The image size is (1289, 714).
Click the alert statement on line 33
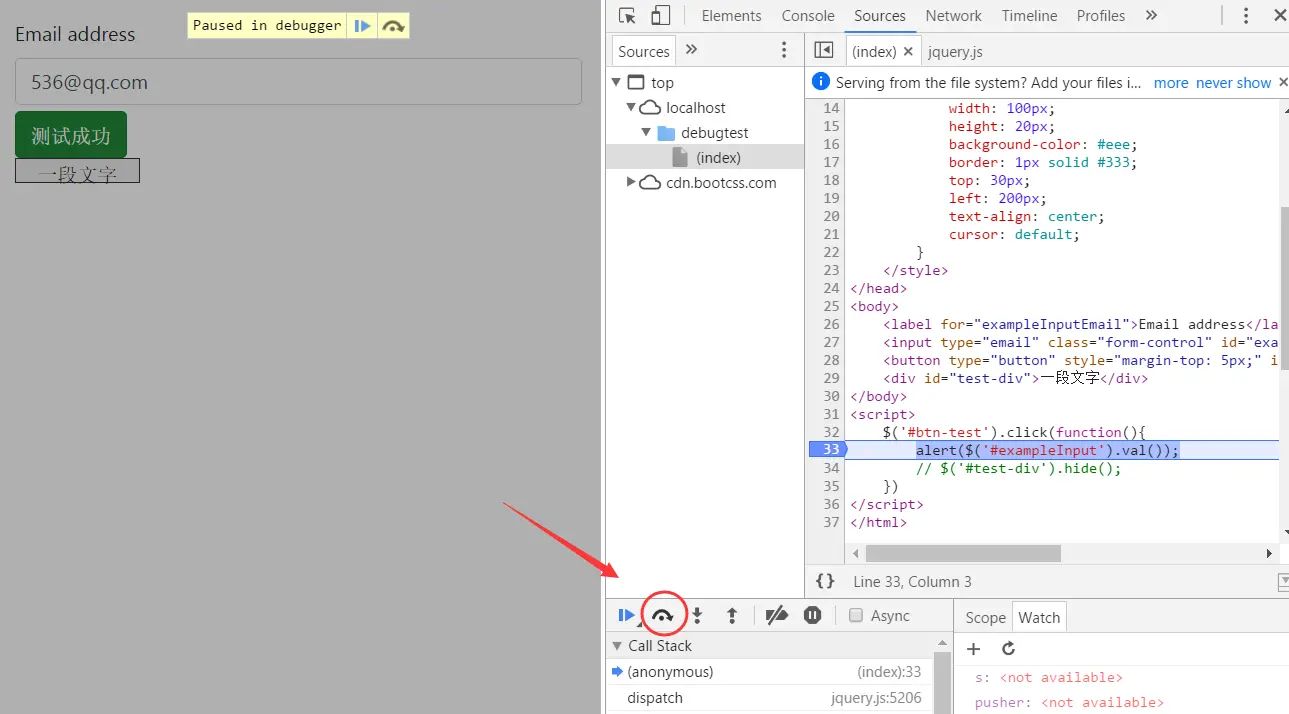[1048, 450]
